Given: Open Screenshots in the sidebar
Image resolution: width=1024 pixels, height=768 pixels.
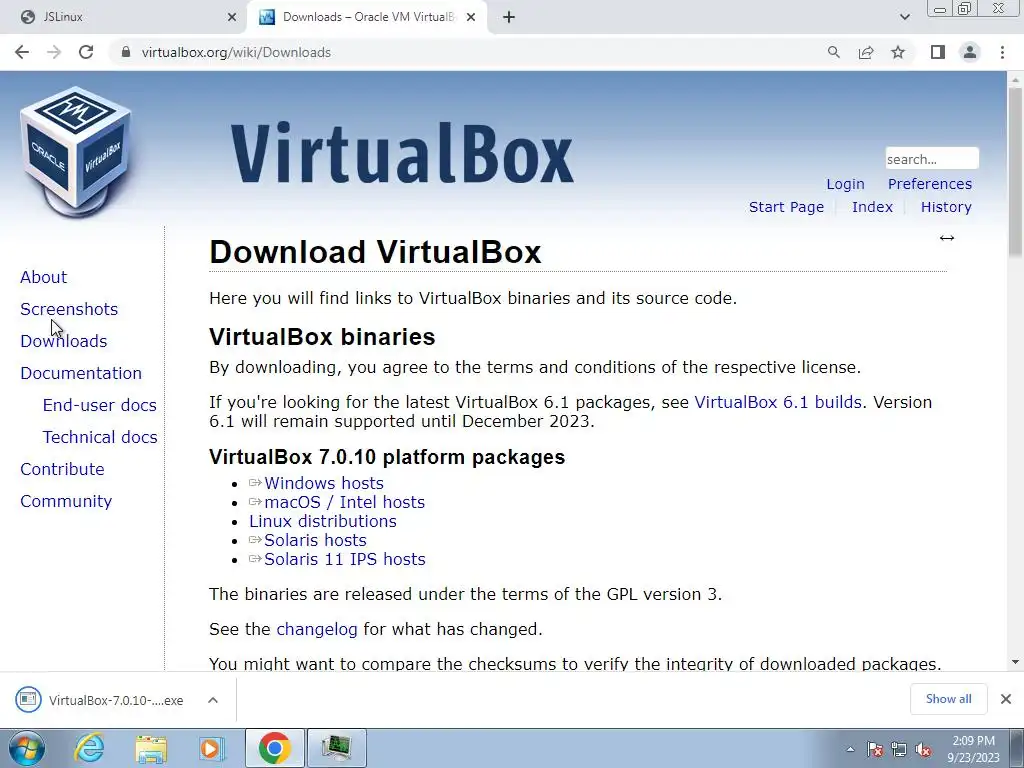Looking at the screenshot, I should (x=69, y=309).
